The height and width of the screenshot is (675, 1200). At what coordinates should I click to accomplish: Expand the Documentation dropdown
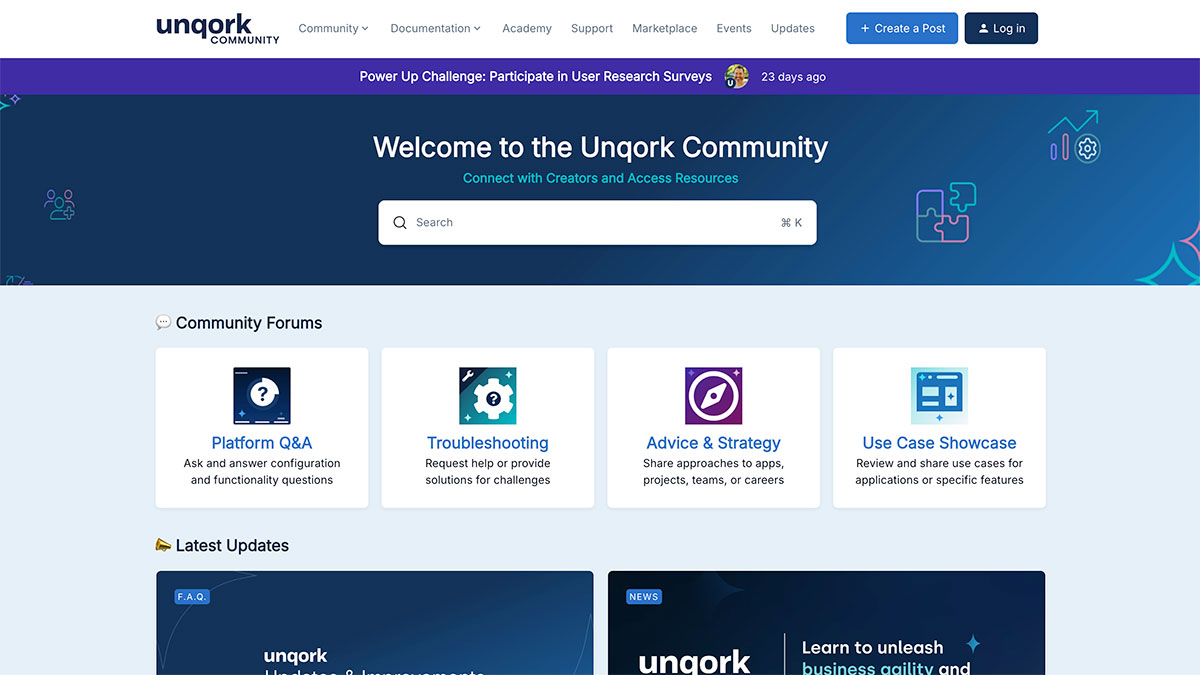click(x=435, y=28)
